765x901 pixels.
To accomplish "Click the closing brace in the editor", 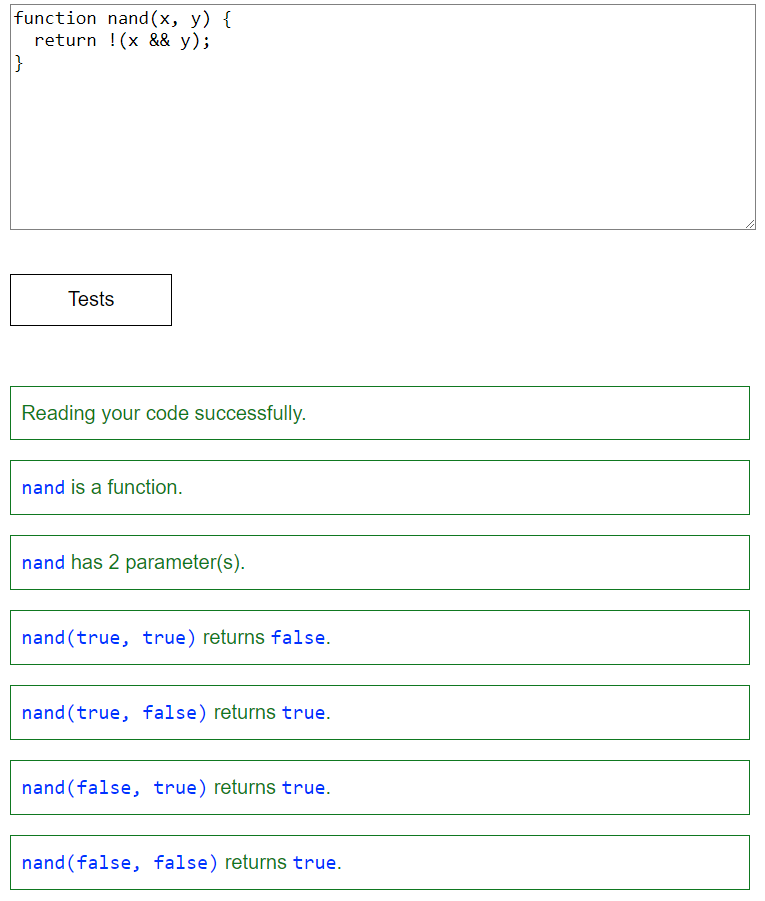I will coord(18,63).
